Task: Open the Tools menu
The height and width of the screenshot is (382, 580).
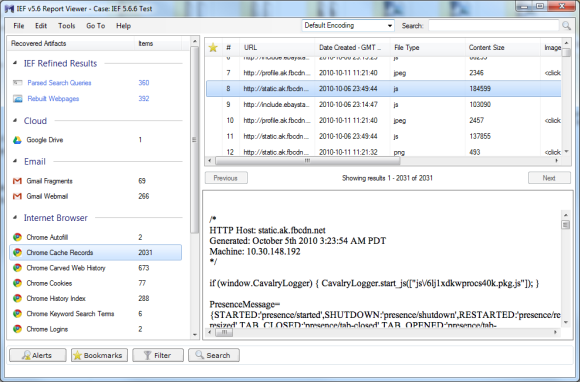Action: pyautogui.click(x=67, y=26)
